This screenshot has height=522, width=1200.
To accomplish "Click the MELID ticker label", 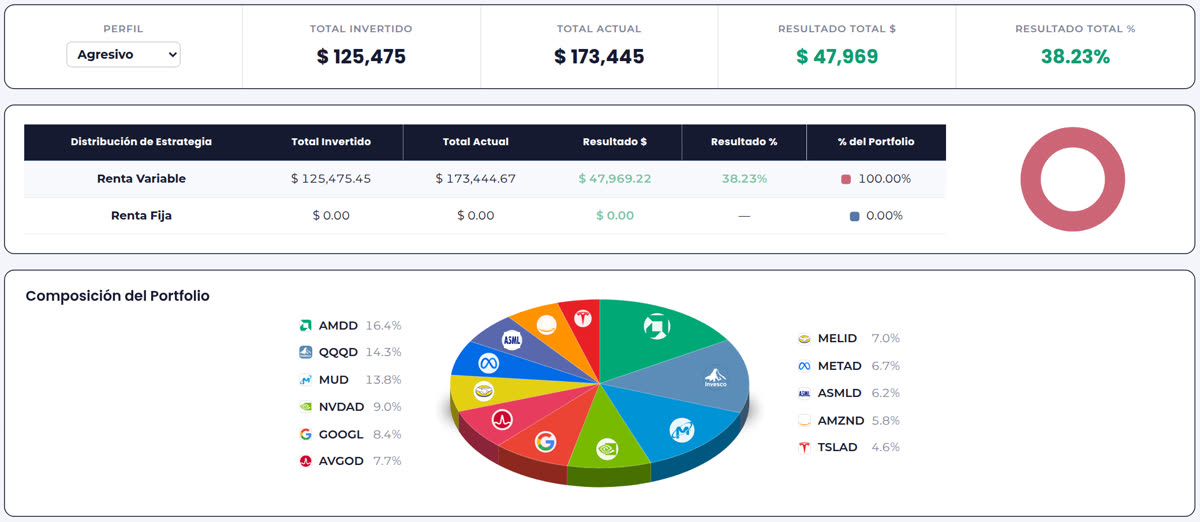I will 839,339.
